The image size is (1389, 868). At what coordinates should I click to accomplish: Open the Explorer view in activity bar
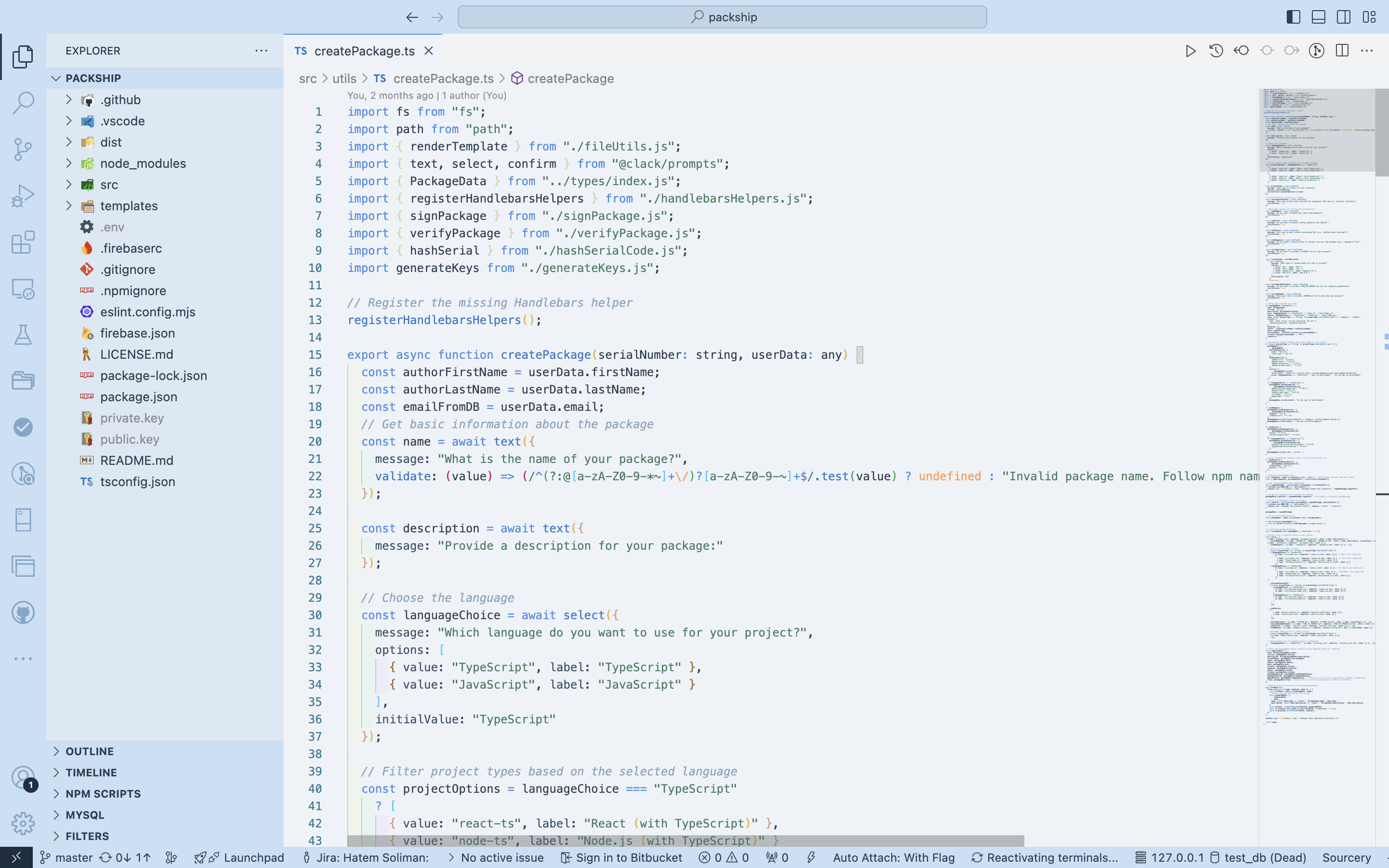click(23, 56)
